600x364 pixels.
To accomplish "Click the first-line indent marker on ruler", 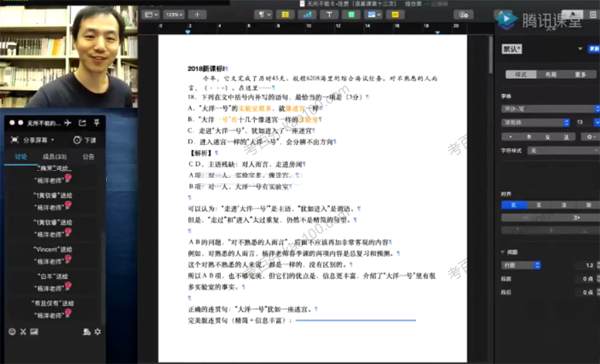I will point(188,32).
